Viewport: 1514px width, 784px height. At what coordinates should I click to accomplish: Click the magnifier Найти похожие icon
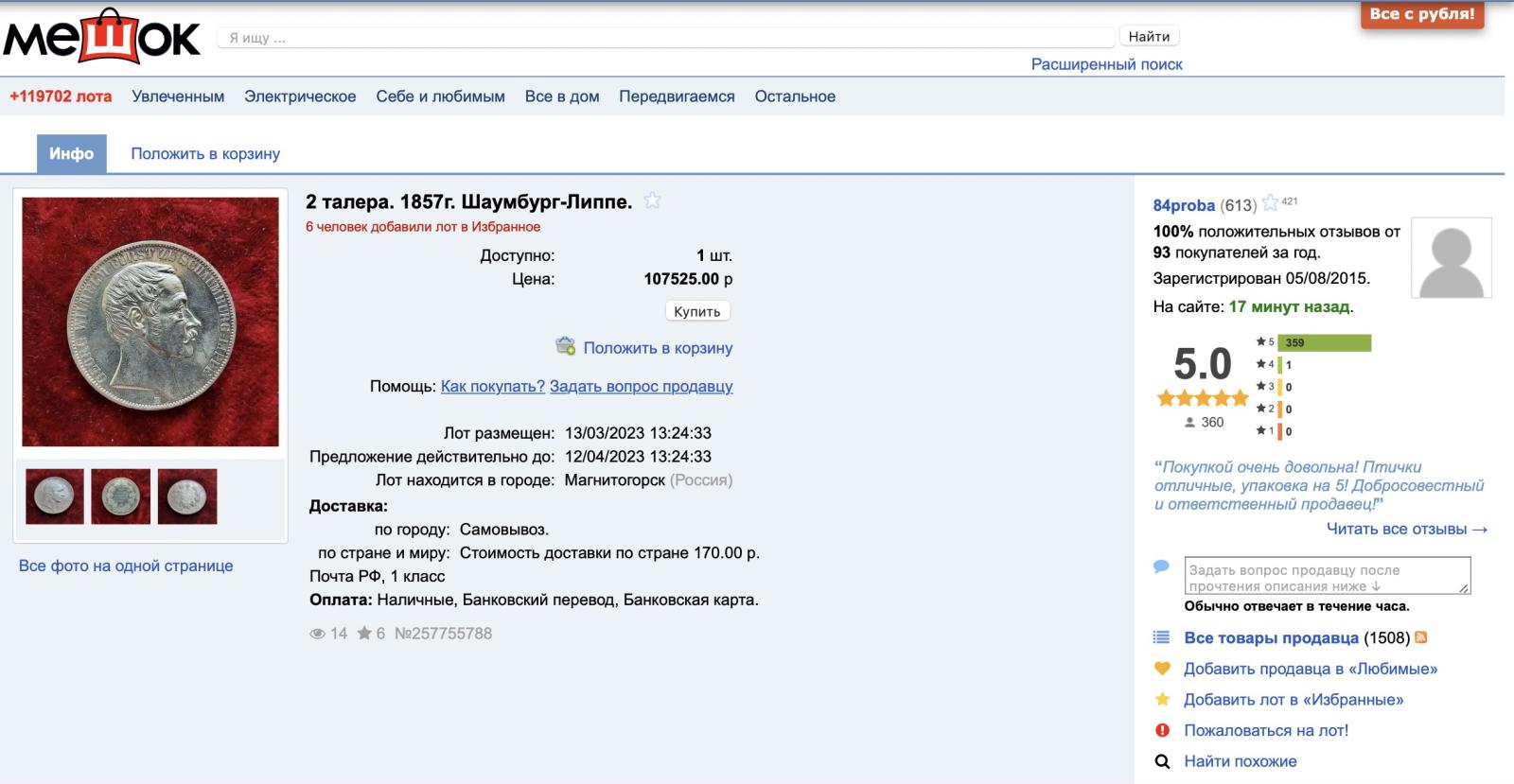click(1162, 761)
